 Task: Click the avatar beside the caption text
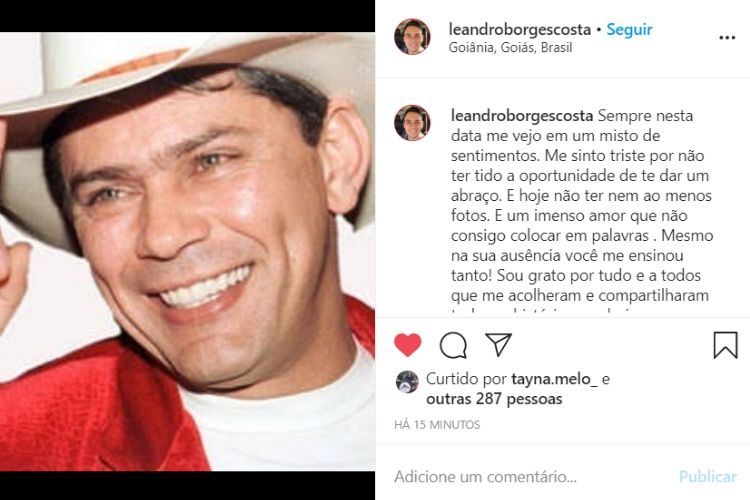click(x=412, y=123)
